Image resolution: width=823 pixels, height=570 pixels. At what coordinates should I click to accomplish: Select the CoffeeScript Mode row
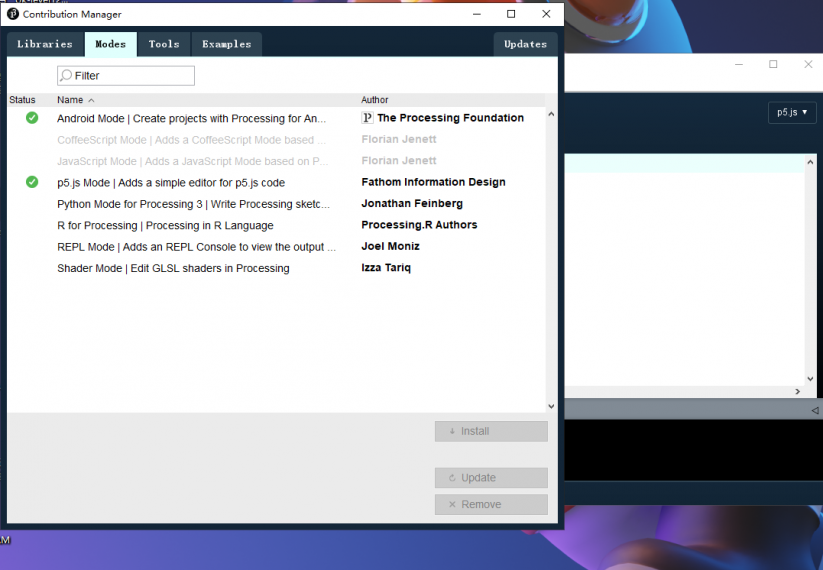(276, 140)
